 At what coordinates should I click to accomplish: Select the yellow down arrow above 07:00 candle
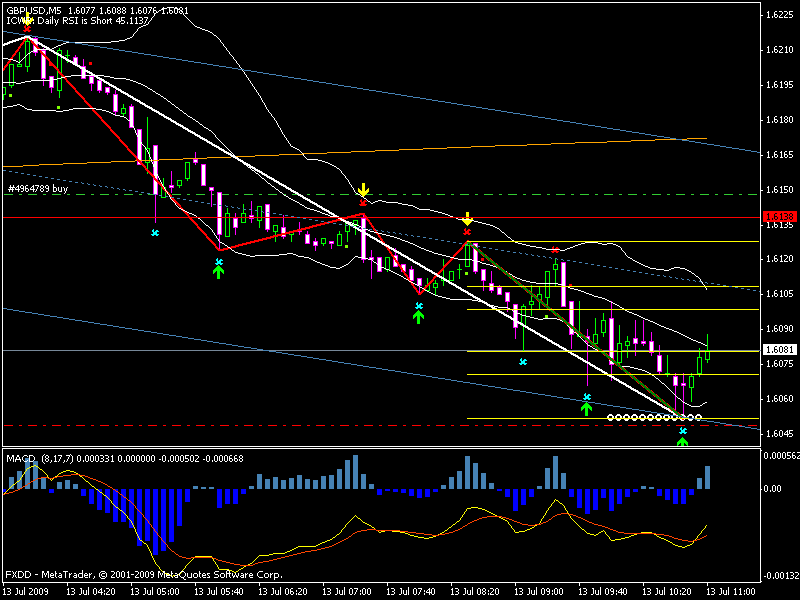[x=363, y=190]
